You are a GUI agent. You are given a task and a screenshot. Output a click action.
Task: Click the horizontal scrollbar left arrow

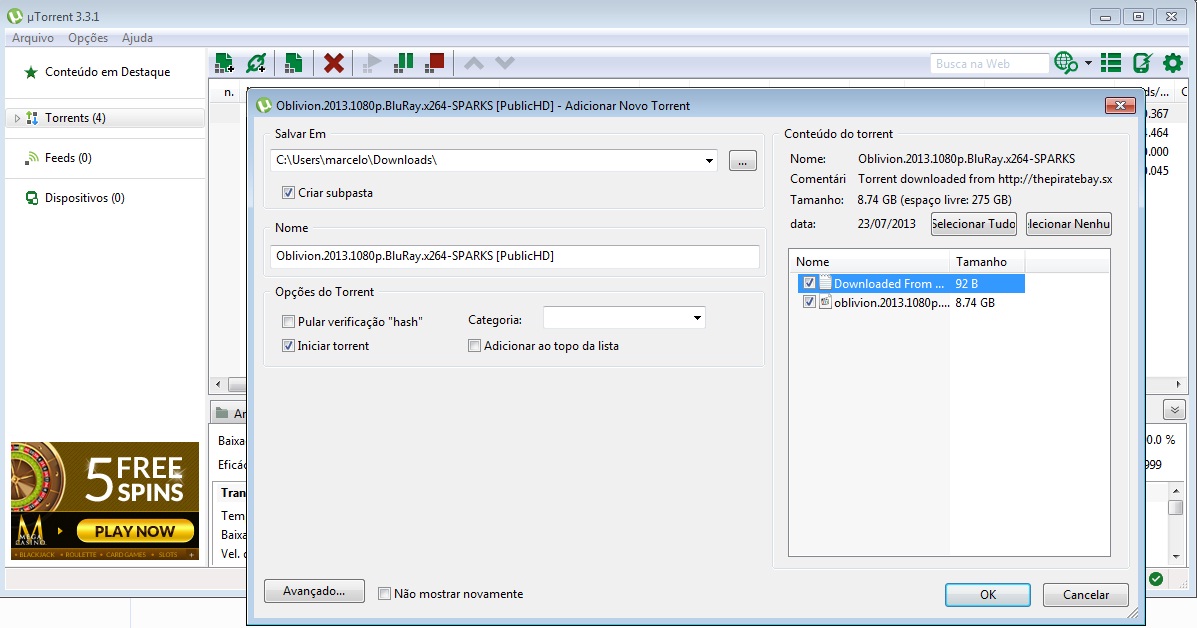(x=218, y=385)
